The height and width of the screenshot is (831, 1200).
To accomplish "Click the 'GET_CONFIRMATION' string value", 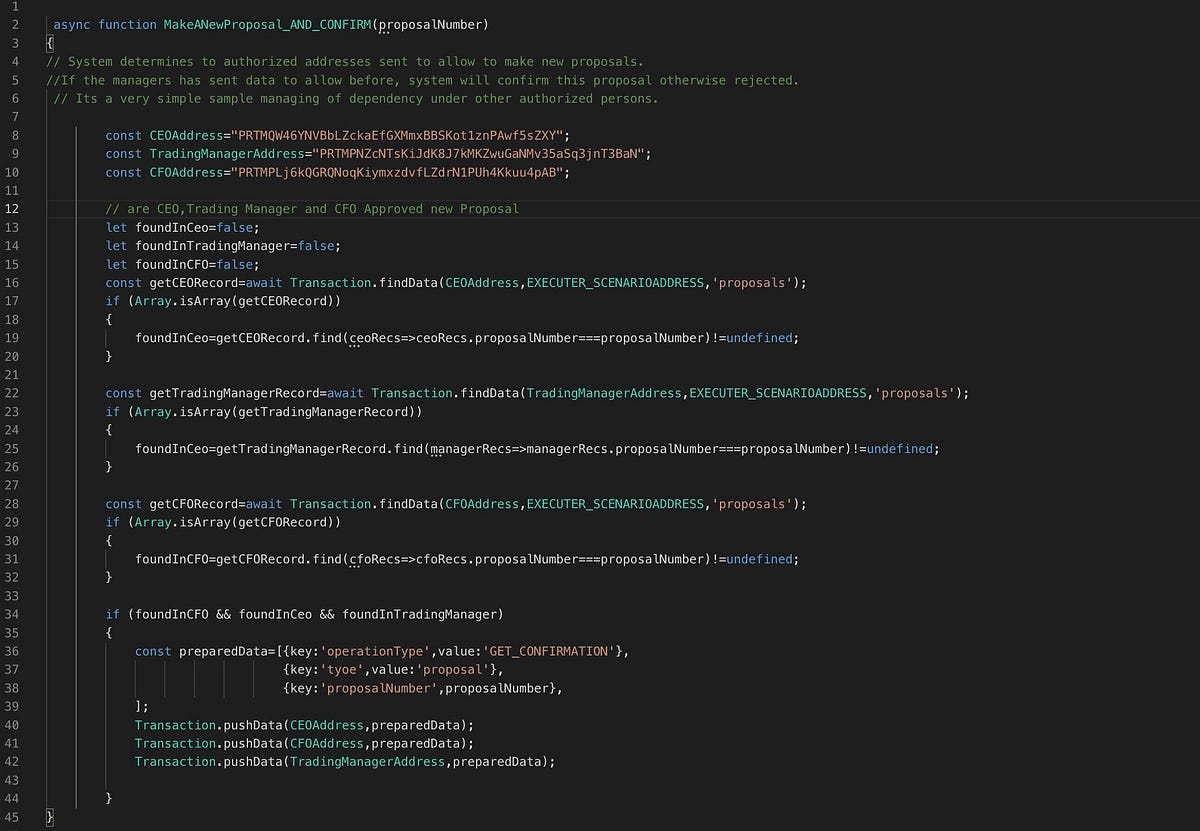I will click(549, 651).
